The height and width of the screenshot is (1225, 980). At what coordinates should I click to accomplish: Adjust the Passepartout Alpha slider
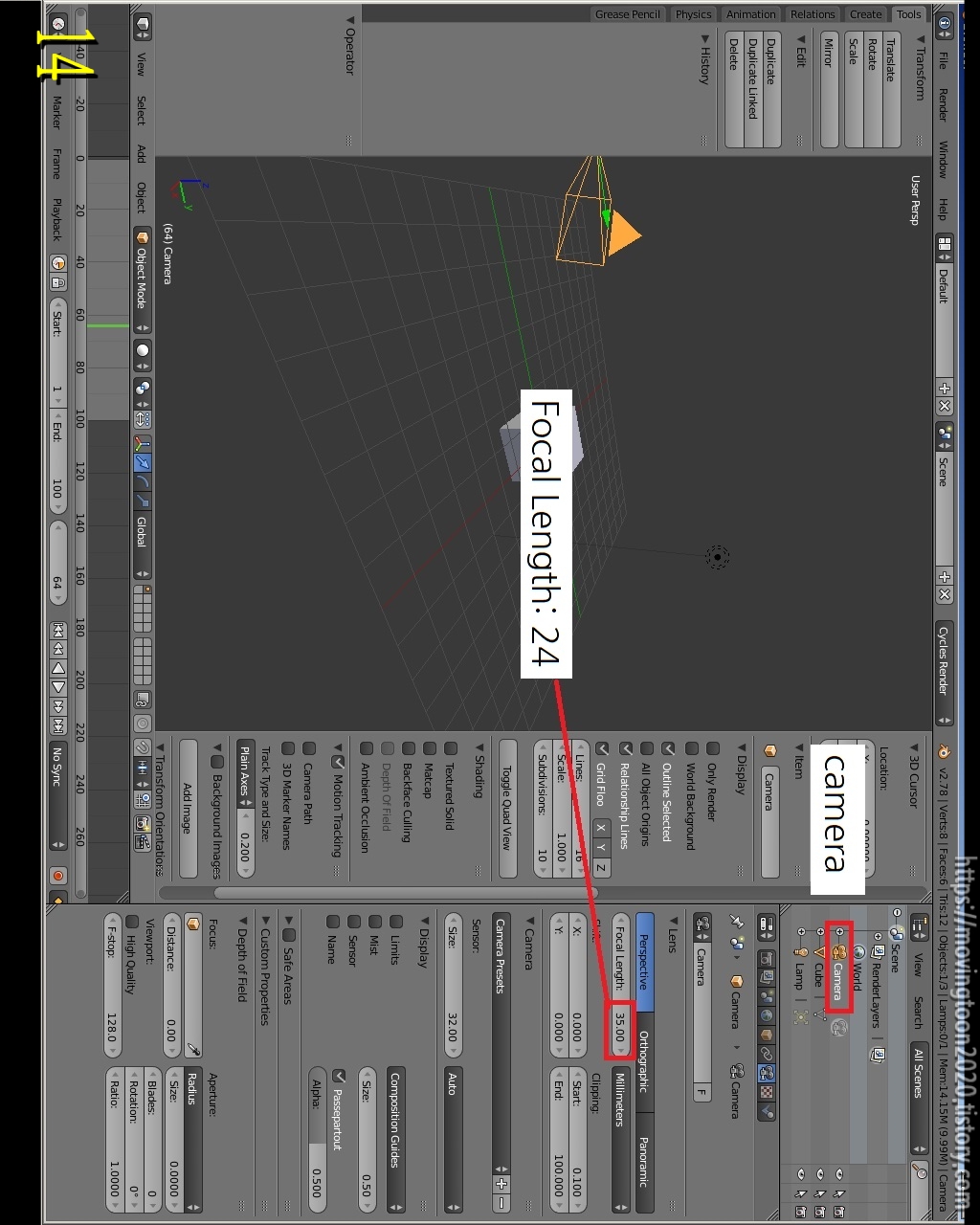pos(317,1139)
